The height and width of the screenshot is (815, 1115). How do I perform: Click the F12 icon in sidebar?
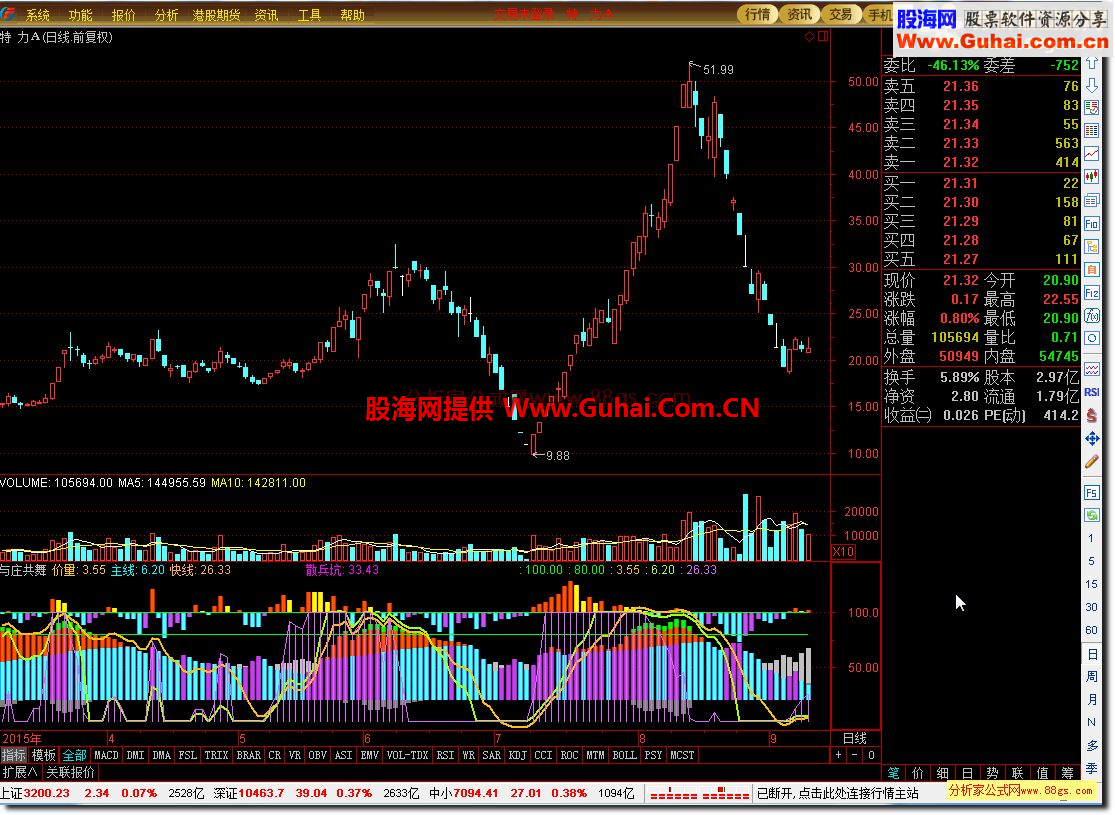pyautogui.click(x=1092, y=293)
